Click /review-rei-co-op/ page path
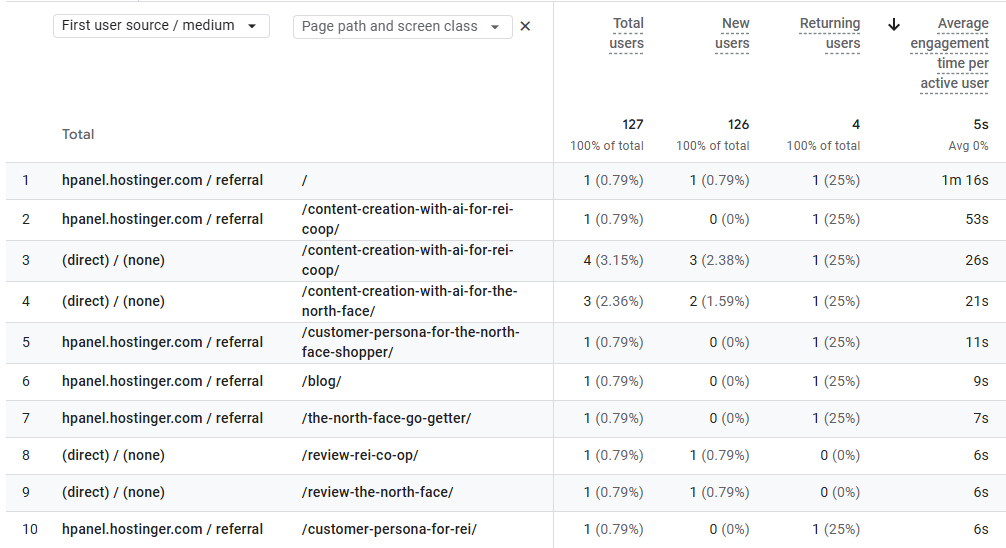This screenshot has height=548, width=1006. point(359,455)
